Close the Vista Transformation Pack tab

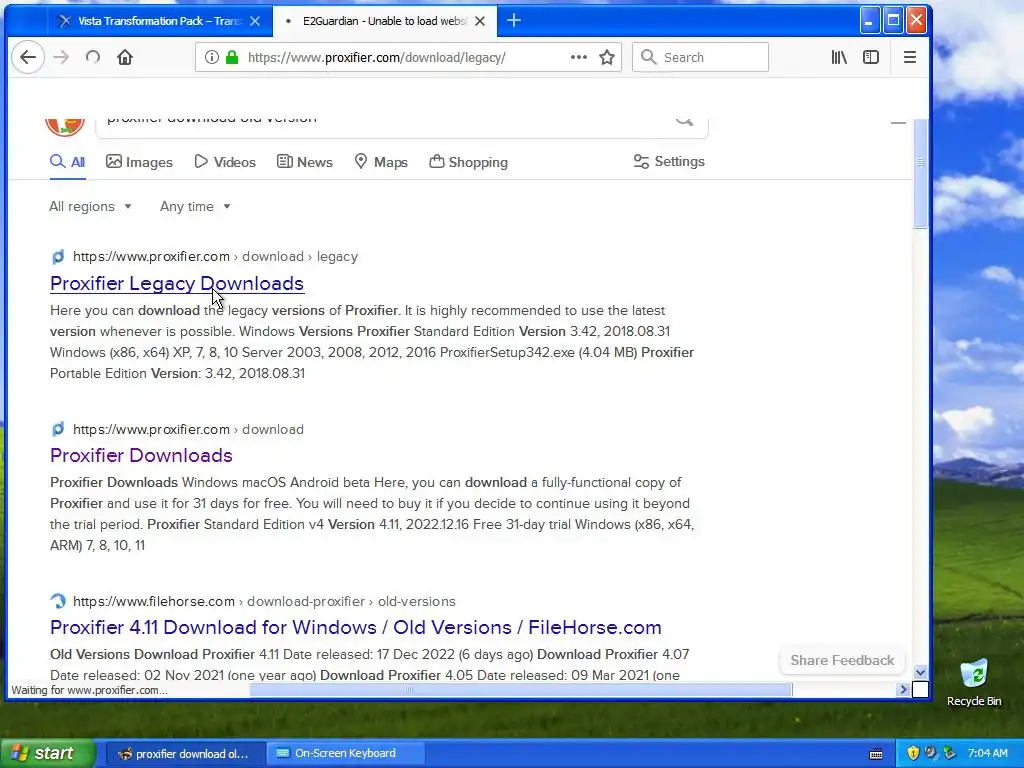pyautogui.click(x=255, y=21)
